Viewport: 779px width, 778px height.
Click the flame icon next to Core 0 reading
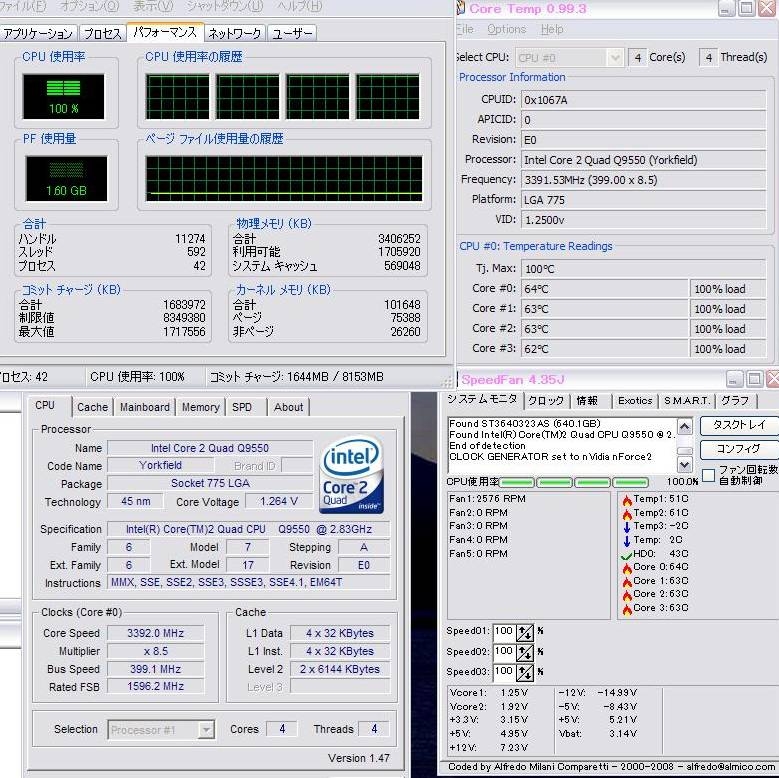(x=627, y=568)
